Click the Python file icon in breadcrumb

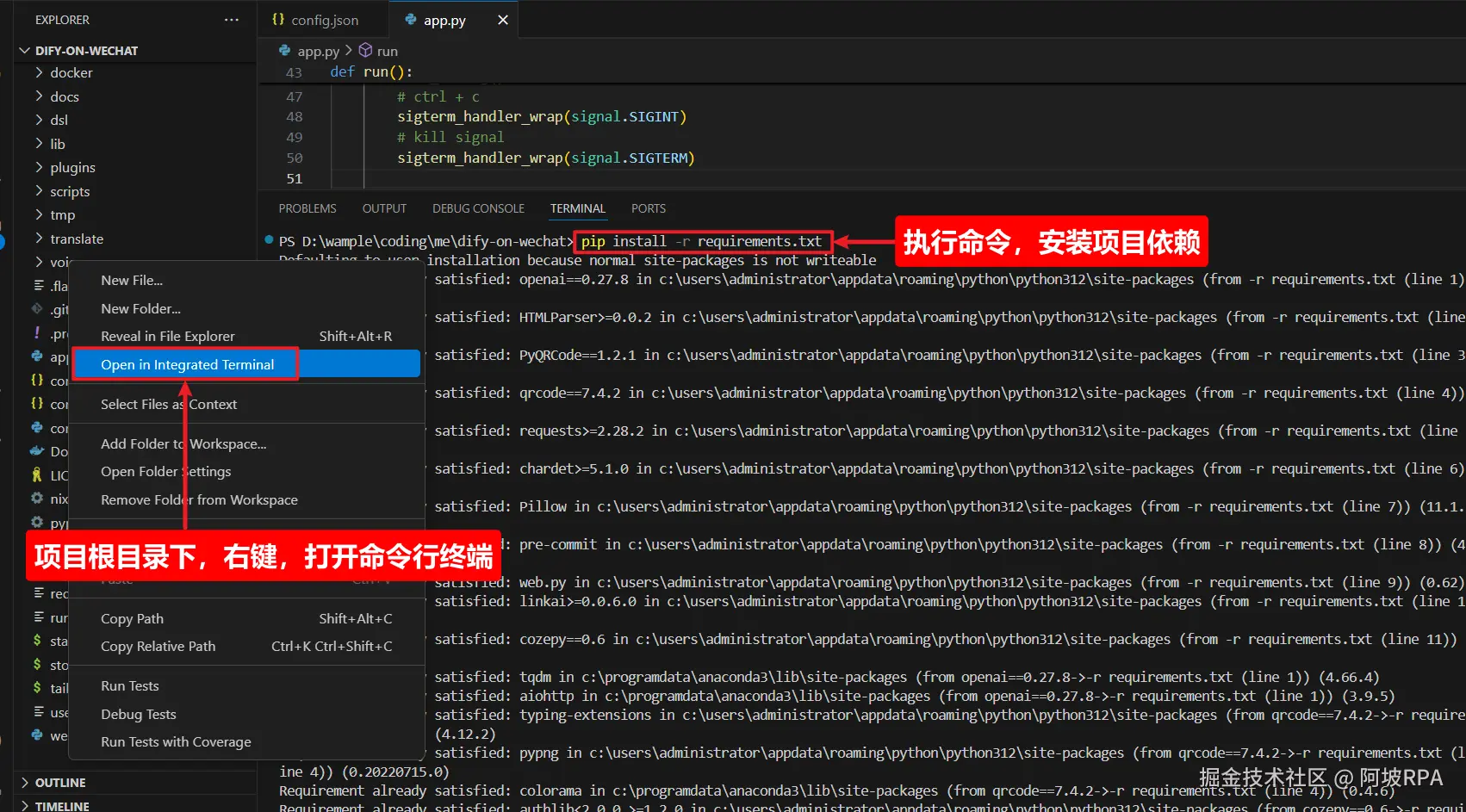pos(285,51)
